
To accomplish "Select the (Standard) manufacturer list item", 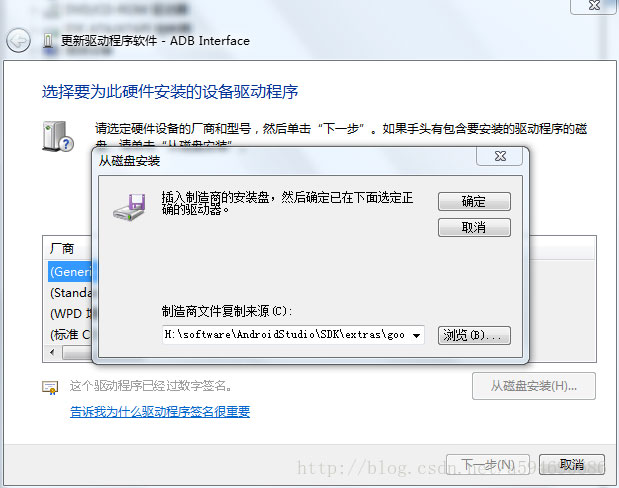I will 70,293.
